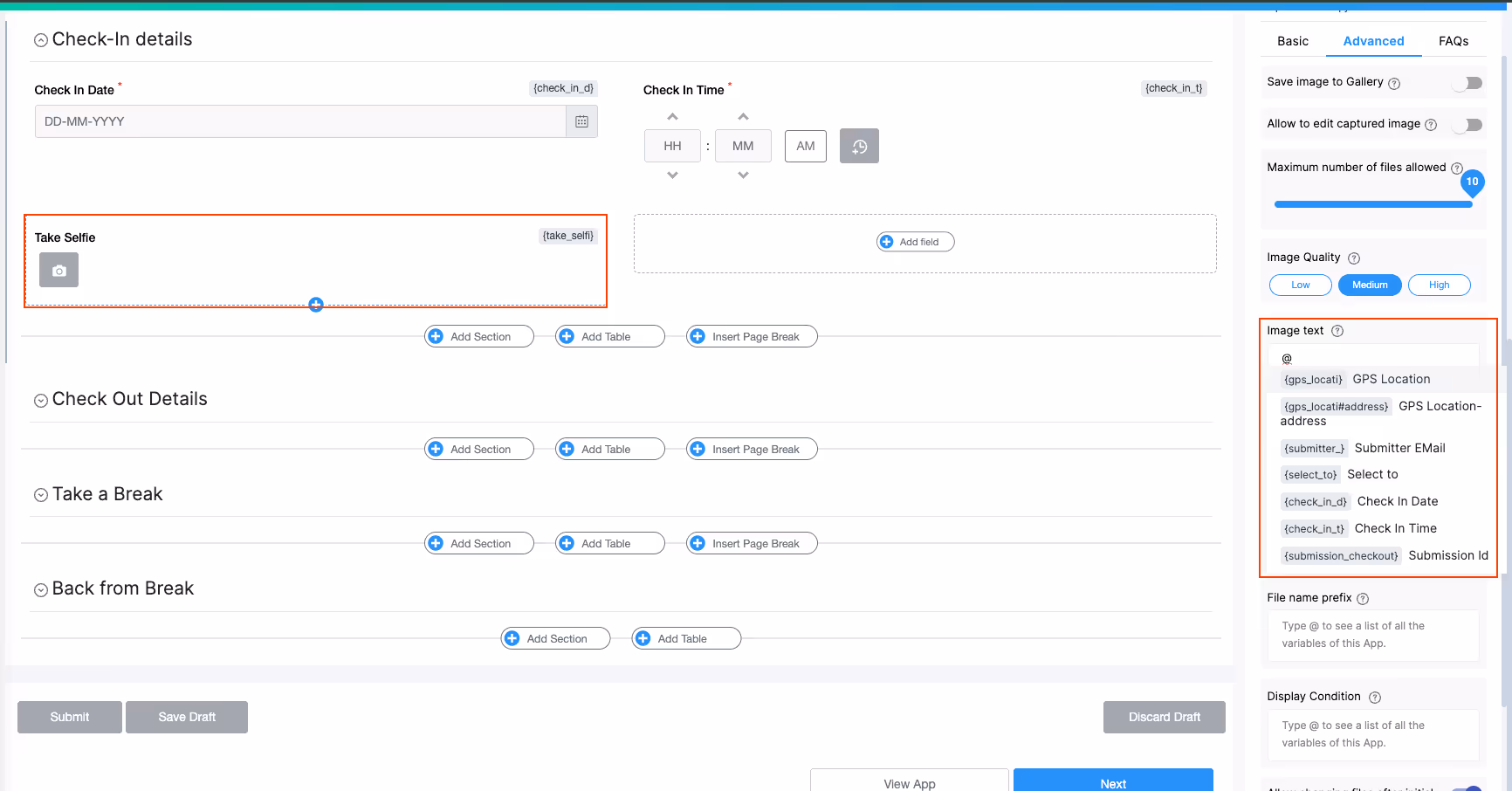
Task: Open the calendar picker for Check In Date
Action: coord(581,121)
